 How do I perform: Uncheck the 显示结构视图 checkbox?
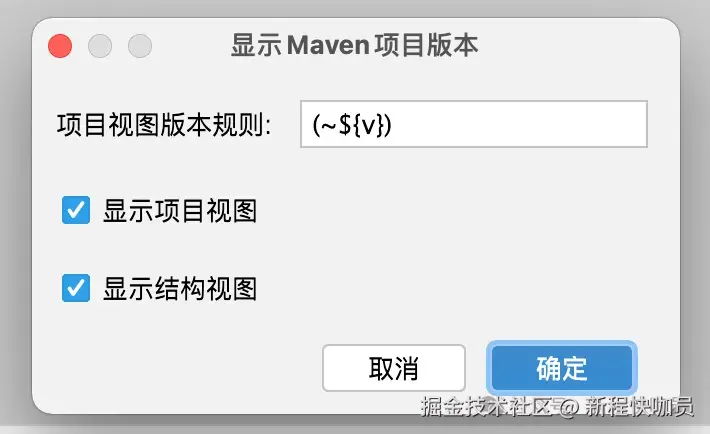[x=76, y=288]
